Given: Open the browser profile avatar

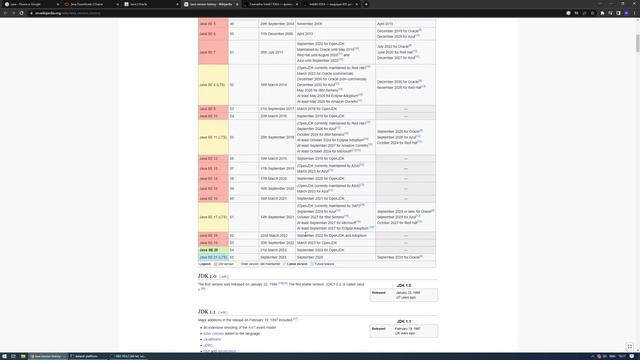Looking at the screenshot, I should [627, 13].
